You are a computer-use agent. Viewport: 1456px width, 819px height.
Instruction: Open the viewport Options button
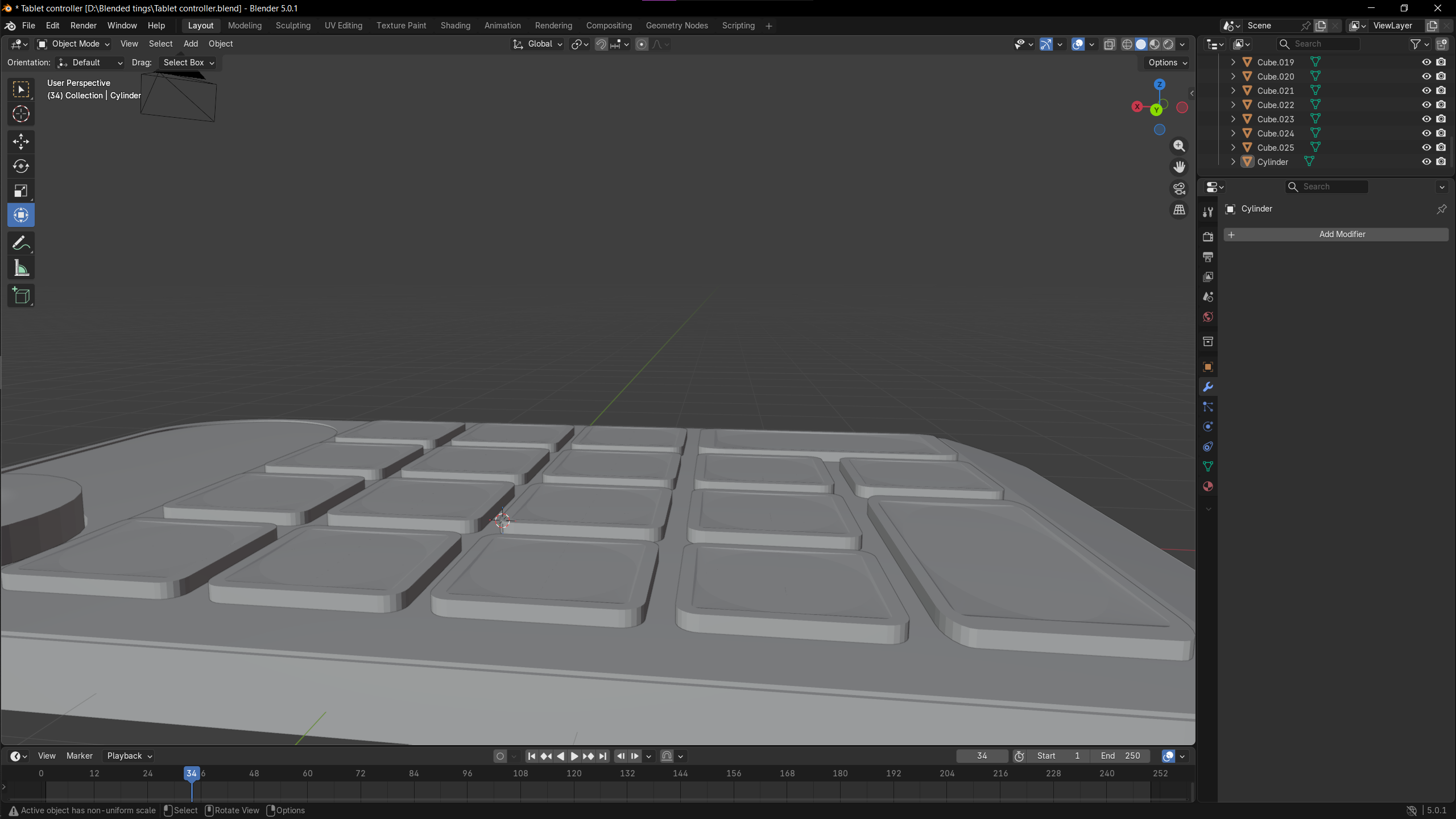pos(1167,63)
